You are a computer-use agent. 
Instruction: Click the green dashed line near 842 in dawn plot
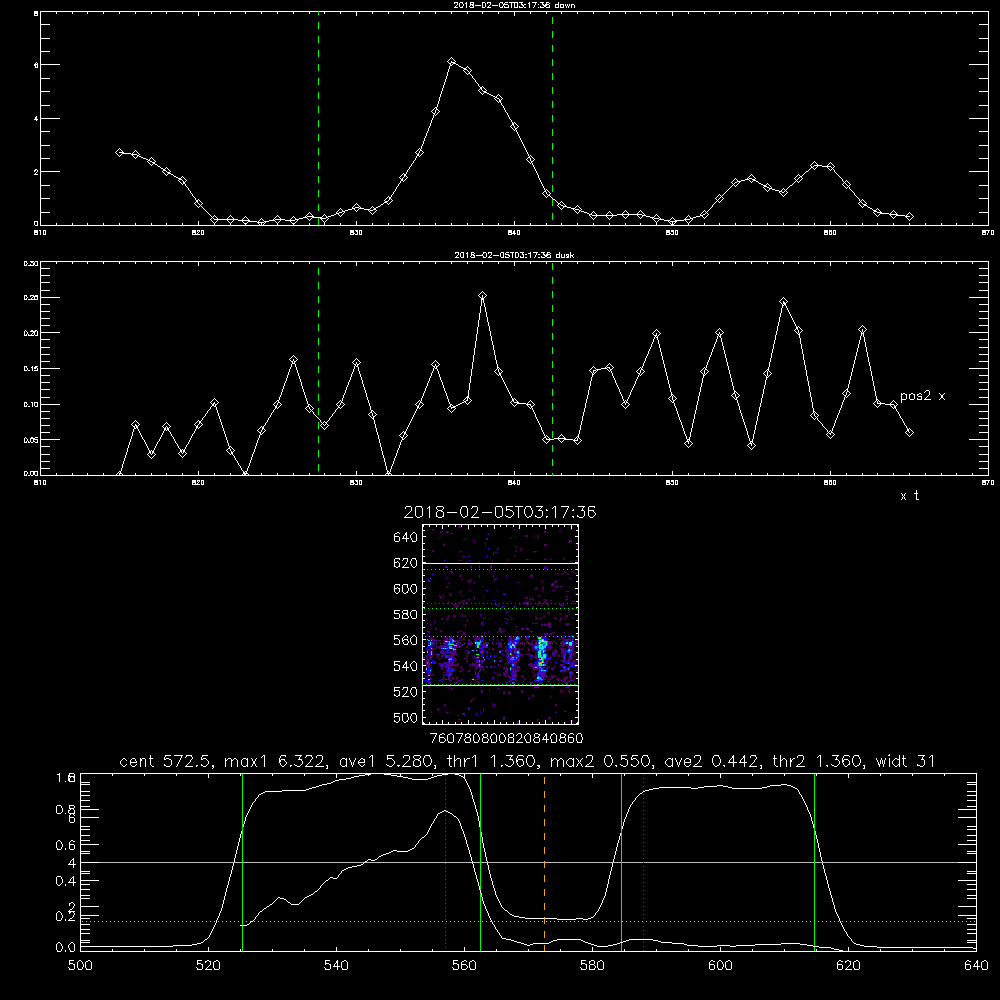(x=552, y=119)
